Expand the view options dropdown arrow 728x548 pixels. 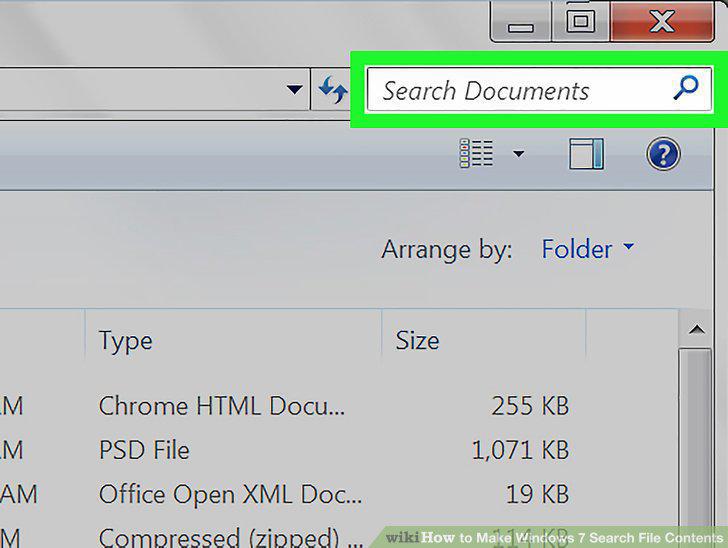tap(519, 153)
